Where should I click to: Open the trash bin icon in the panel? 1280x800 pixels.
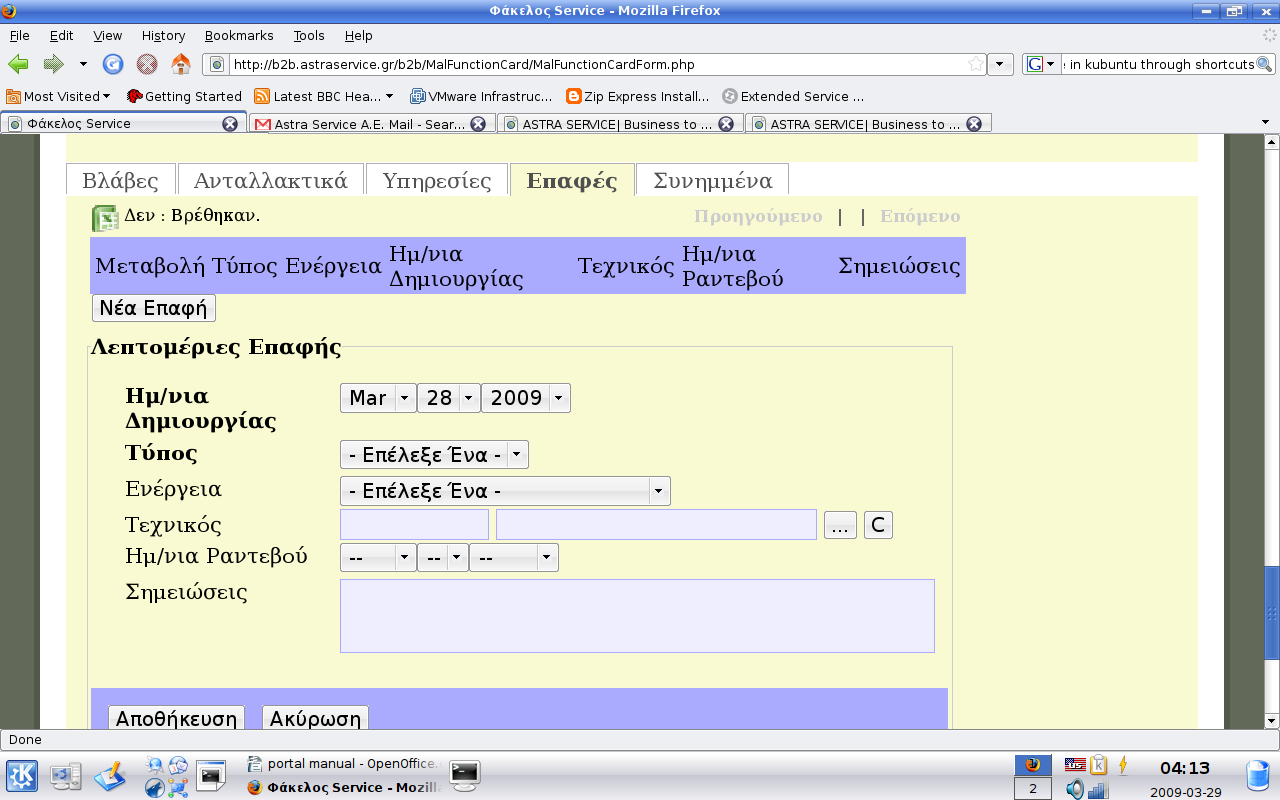[1258, 777]
